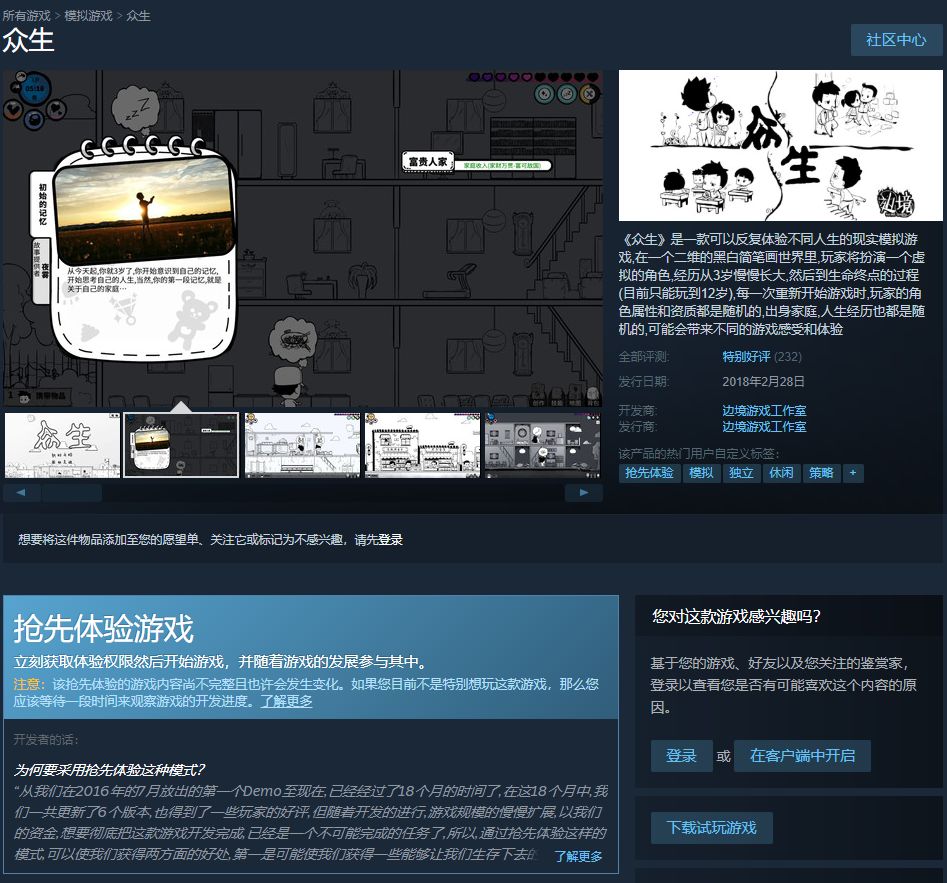Click the left arrow of thumbnail strip
Screen dimensions: 947x883
click(22, 493)
